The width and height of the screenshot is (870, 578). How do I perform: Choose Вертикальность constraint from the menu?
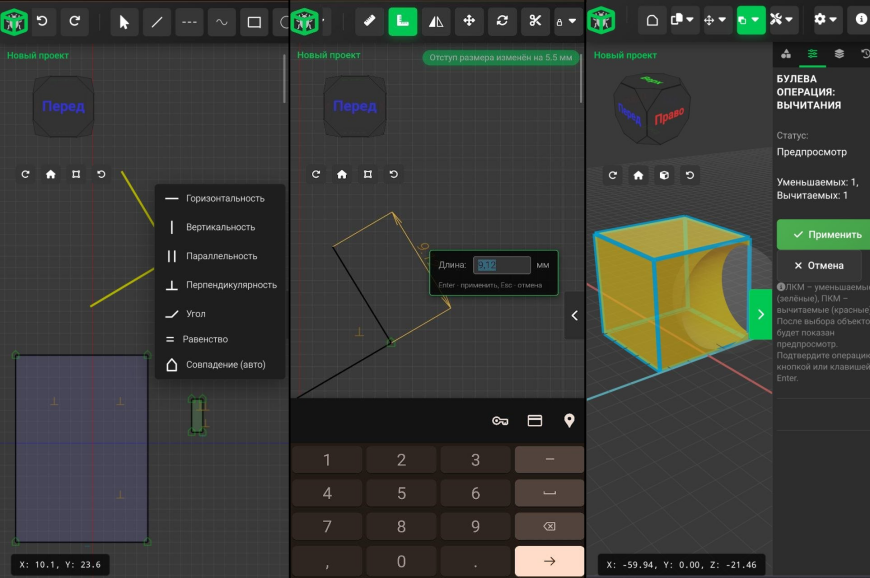pyautogui.click(x=220, y=227)
